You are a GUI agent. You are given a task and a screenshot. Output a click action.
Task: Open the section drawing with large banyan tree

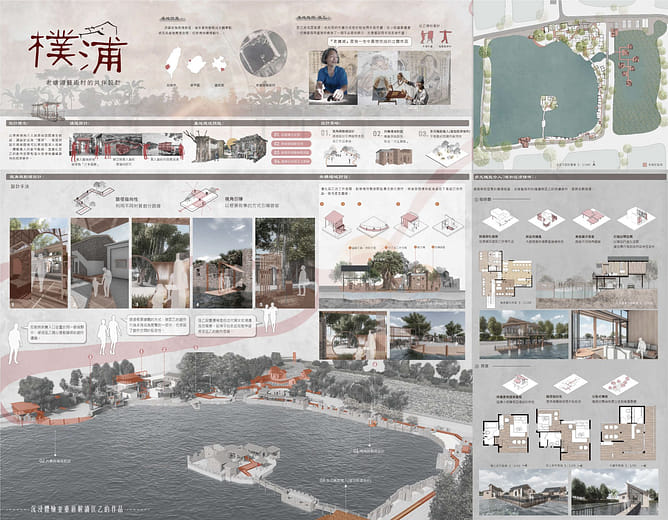click(392, 276)
